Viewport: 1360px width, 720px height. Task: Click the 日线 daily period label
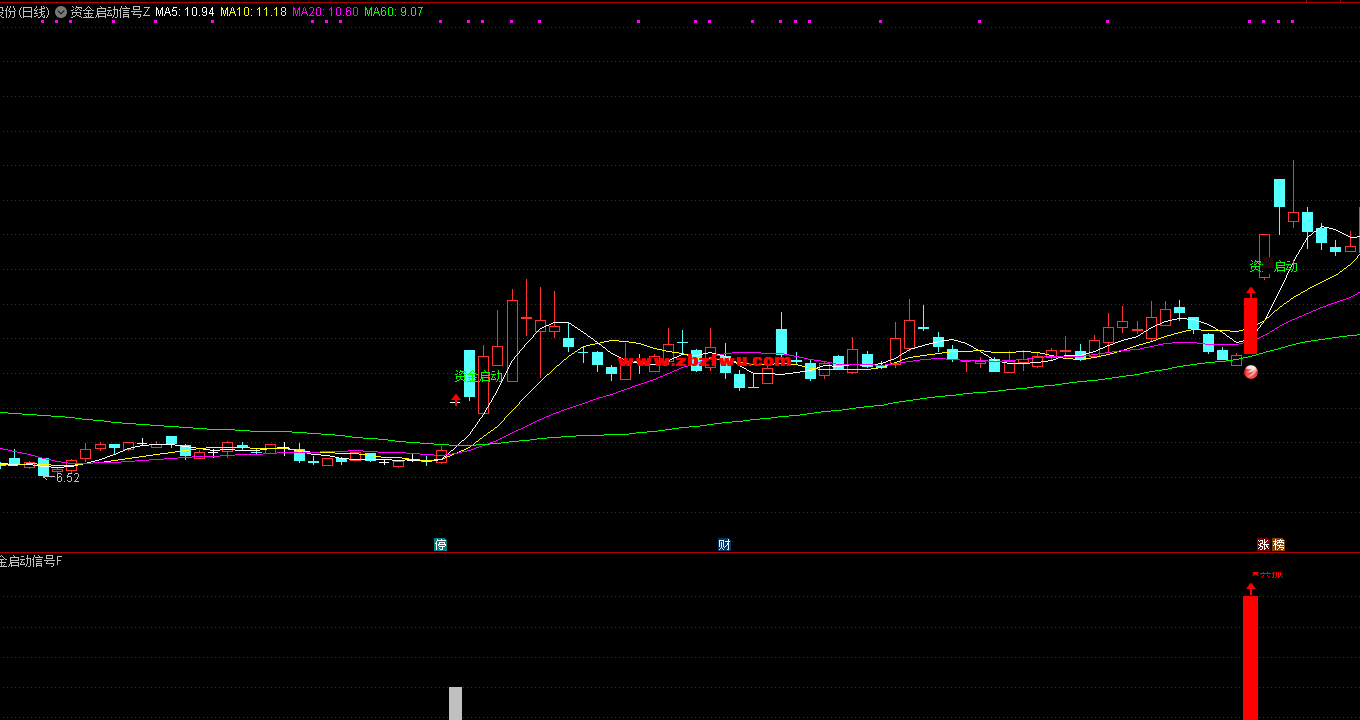point(34,12)
